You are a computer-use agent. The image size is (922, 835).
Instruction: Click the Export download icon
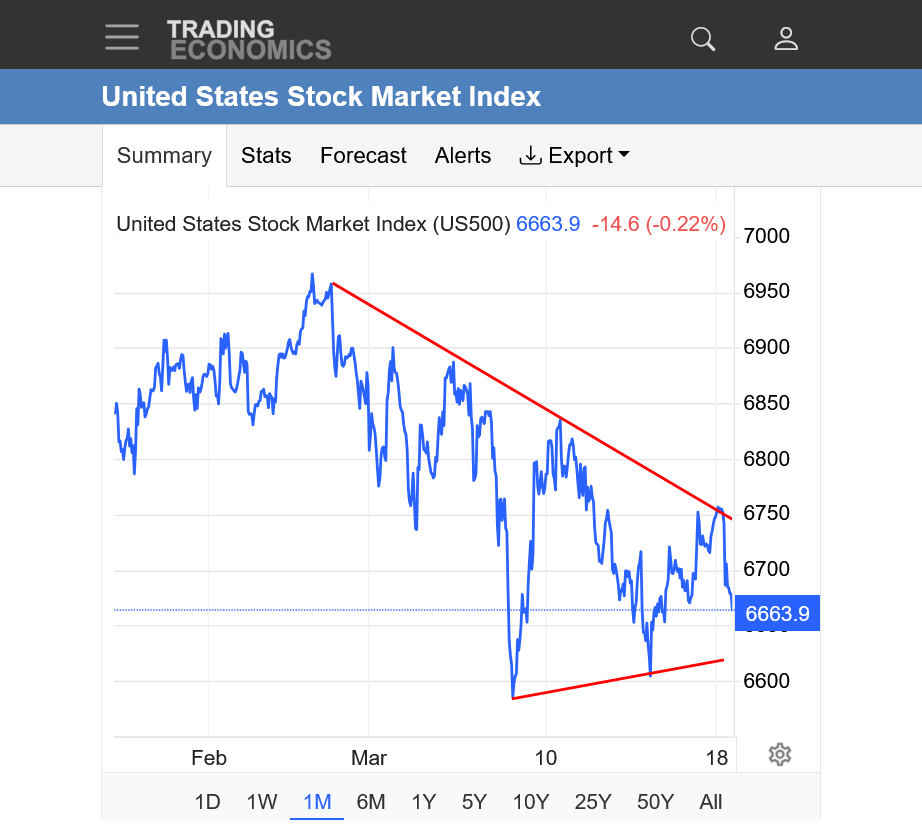(x=530, y=156)
